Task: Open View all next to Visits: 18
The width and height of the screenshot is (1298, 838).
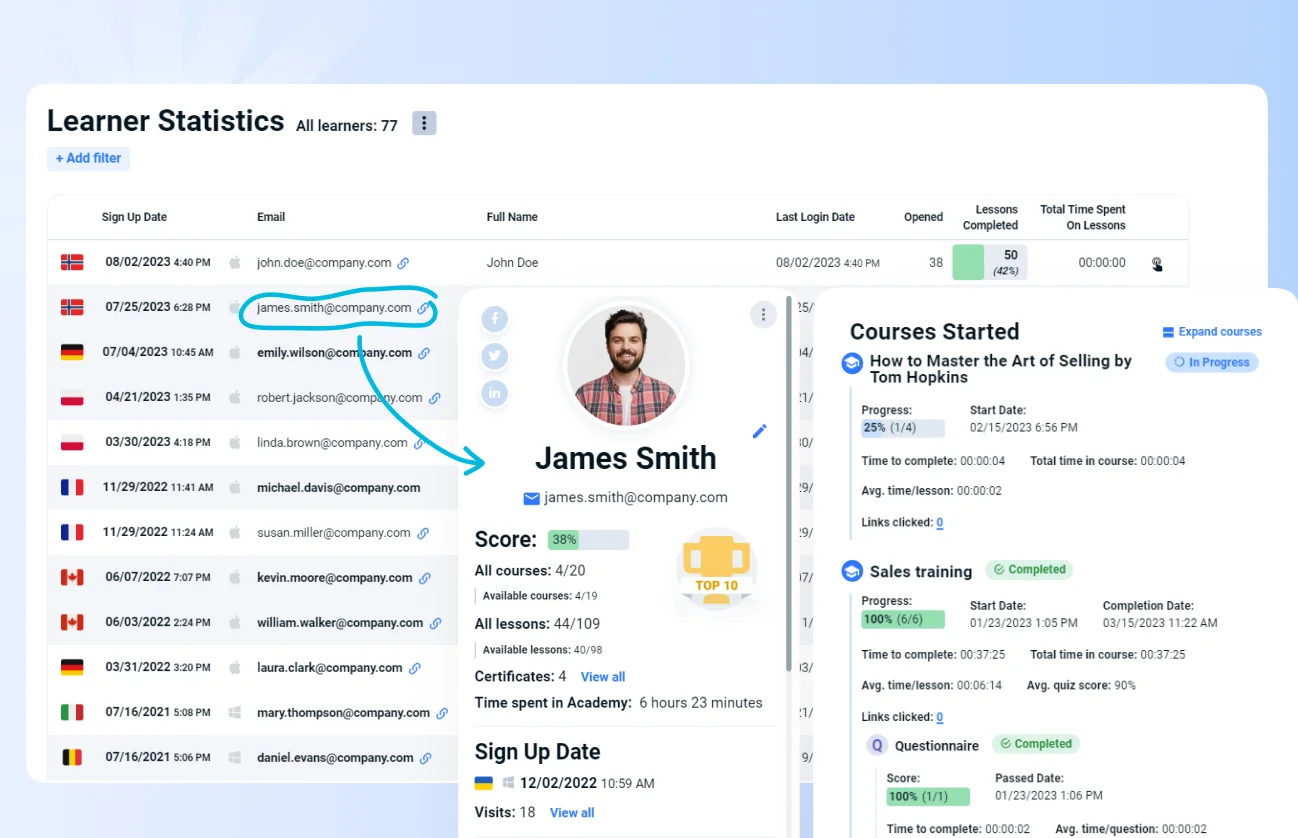Action: pos(571,812)
